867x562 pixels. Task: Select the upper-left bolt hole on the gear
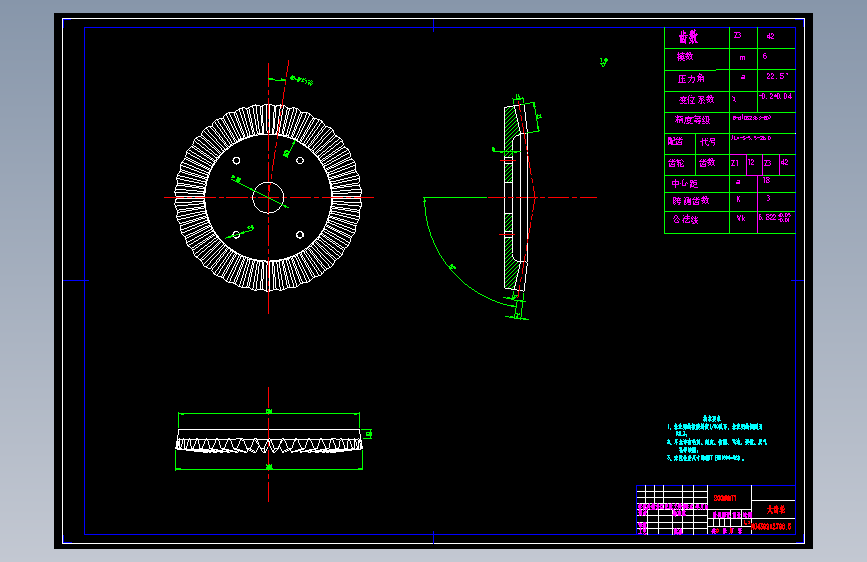(236, 160)
